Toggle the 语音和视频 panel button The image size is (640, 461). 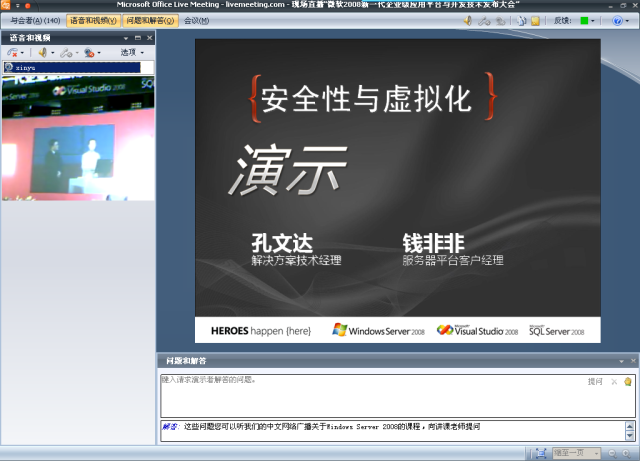(x=93, y=20)
